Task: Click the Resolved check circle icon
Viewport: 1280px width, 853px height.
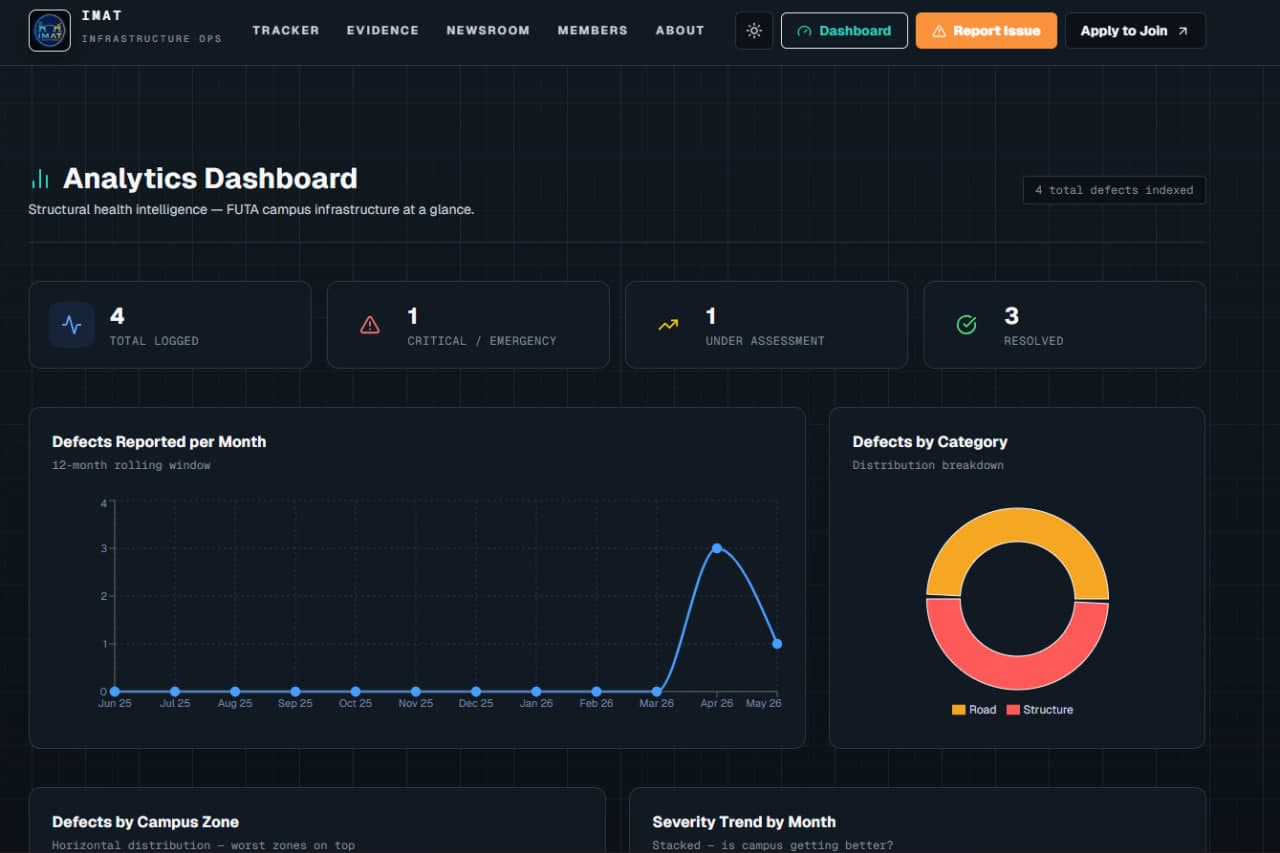Action: pyautogui.click(x=966, y=325)
